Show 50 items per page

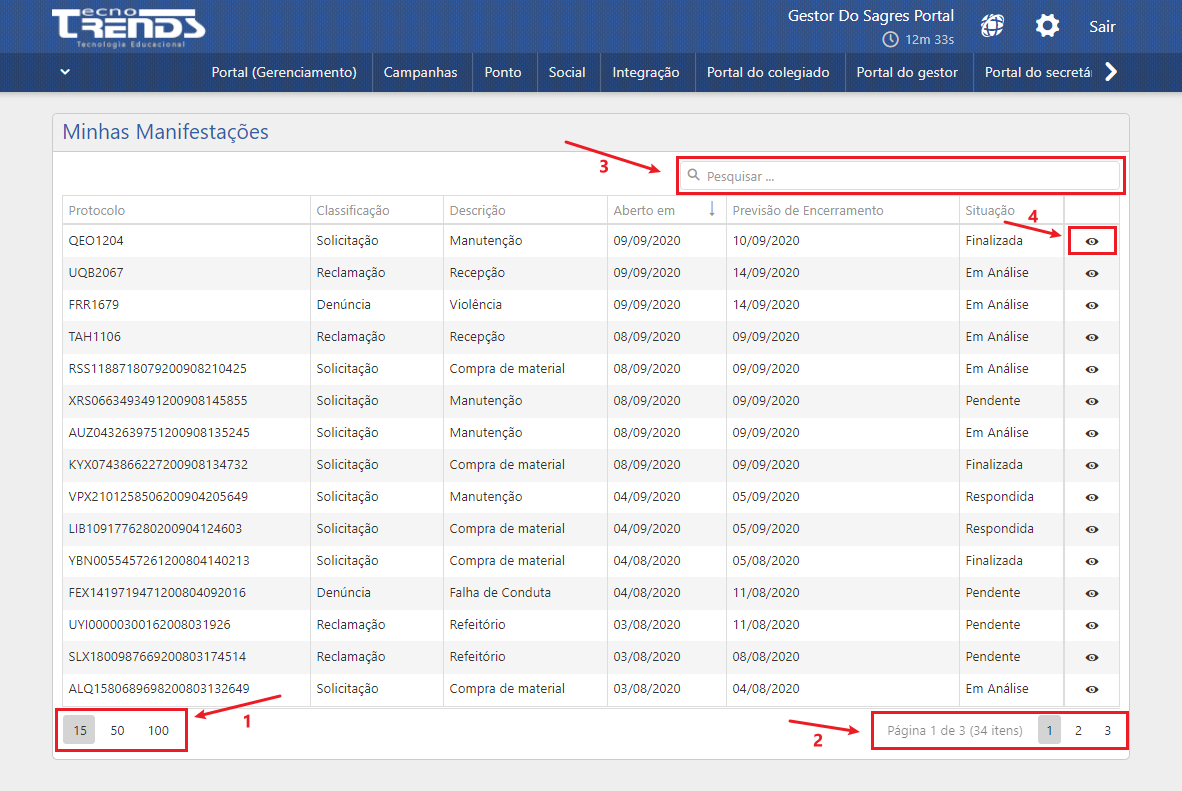pos(117,730)
